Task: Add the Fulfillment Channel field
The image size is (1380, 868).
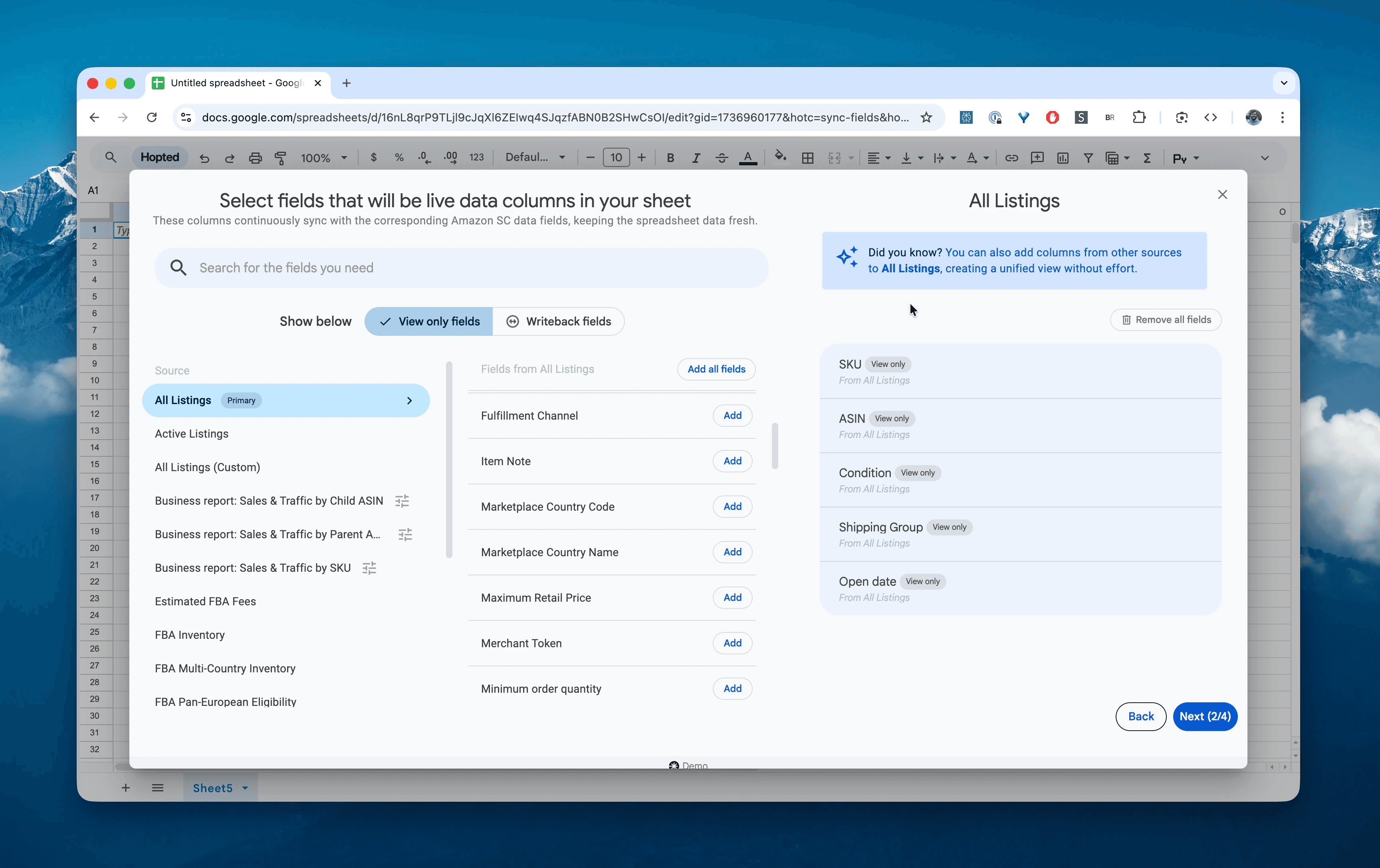Action: (732, 415)
